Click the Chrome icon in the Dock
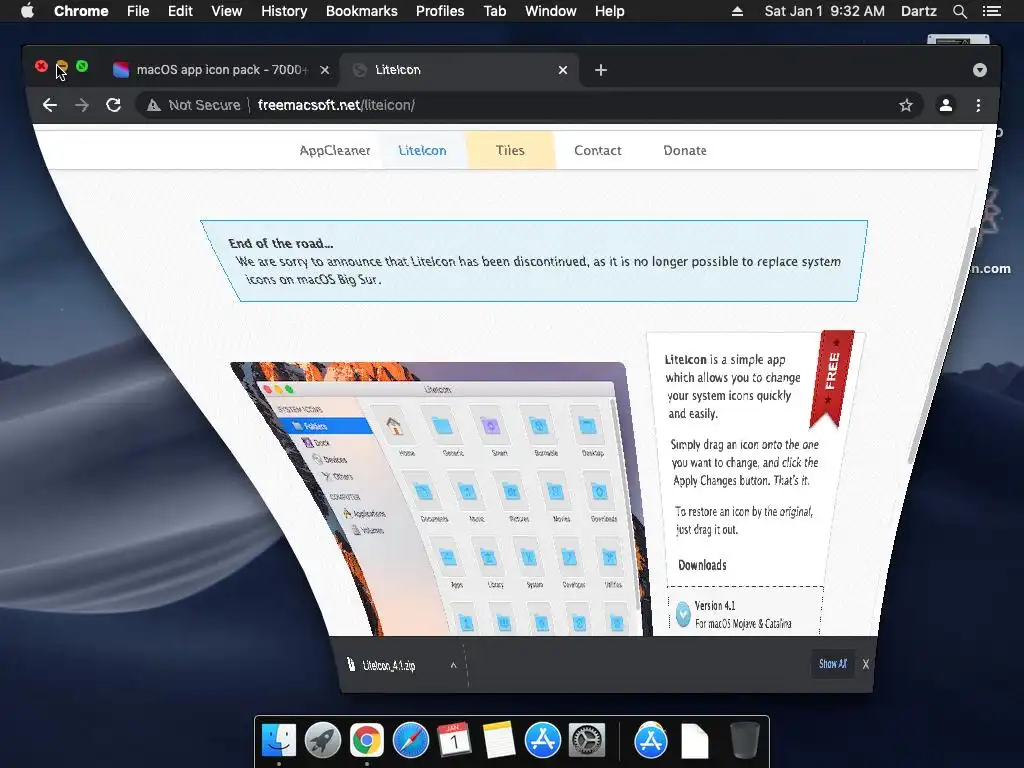This screenshot has height=768, width=1024. [366, 741]
